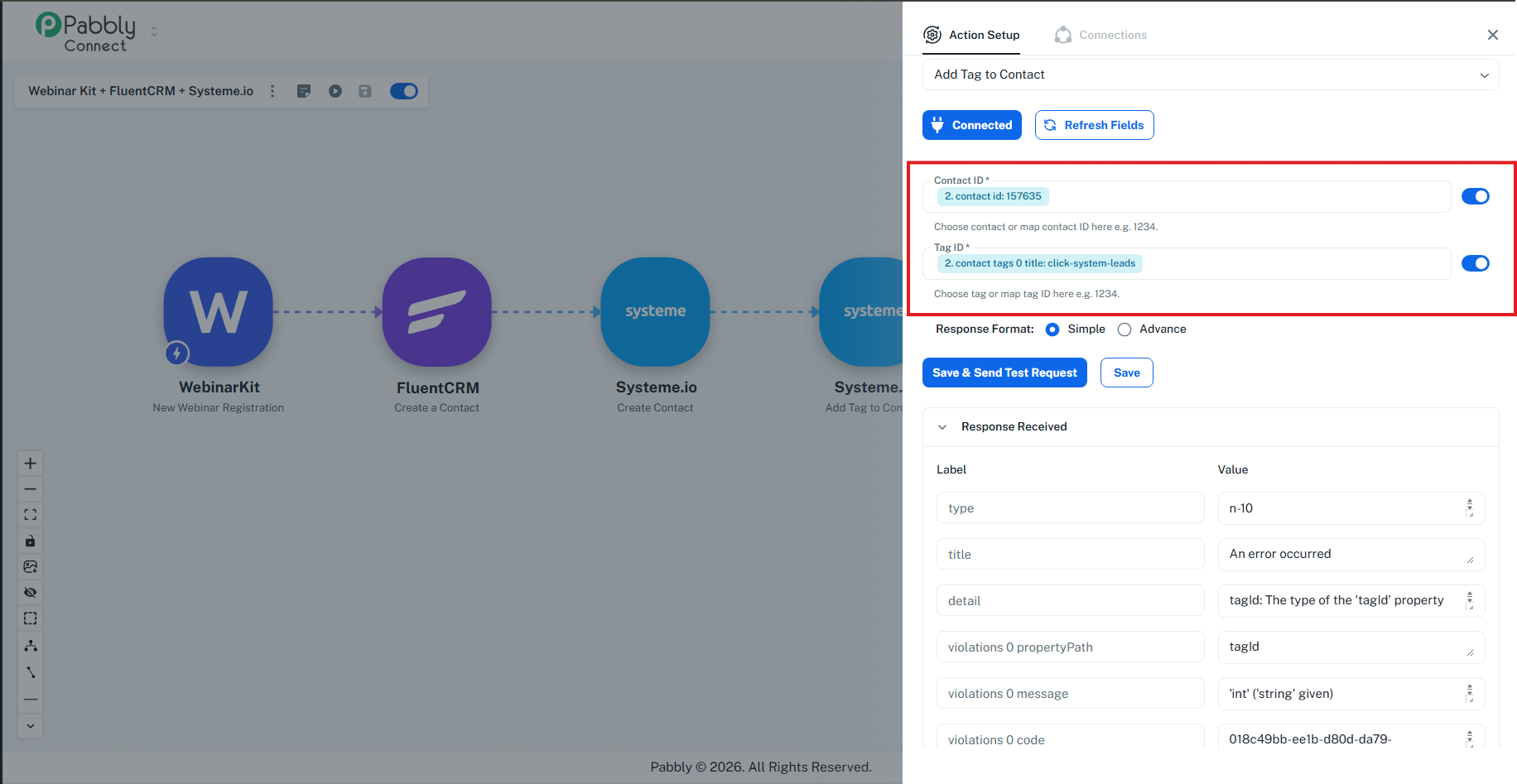Zoom out on the workflow canvas
This screenshot has width=1517, height=784.
pos(31,489)
